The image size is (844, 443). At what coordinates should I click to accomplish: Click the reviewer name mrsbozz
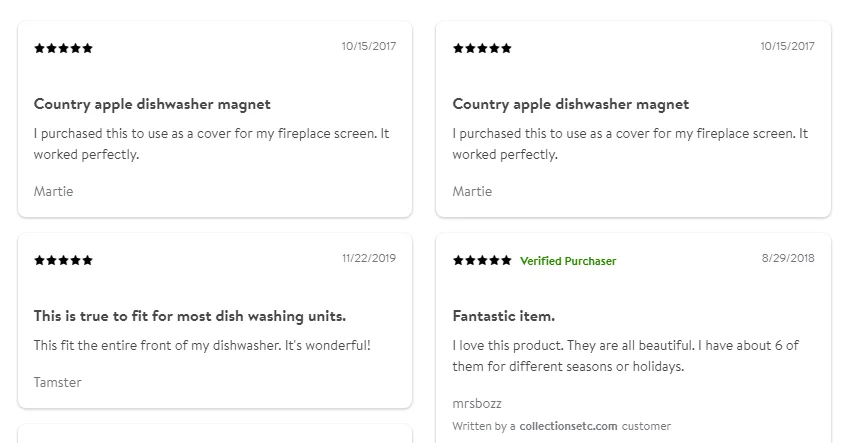(477, 403)
